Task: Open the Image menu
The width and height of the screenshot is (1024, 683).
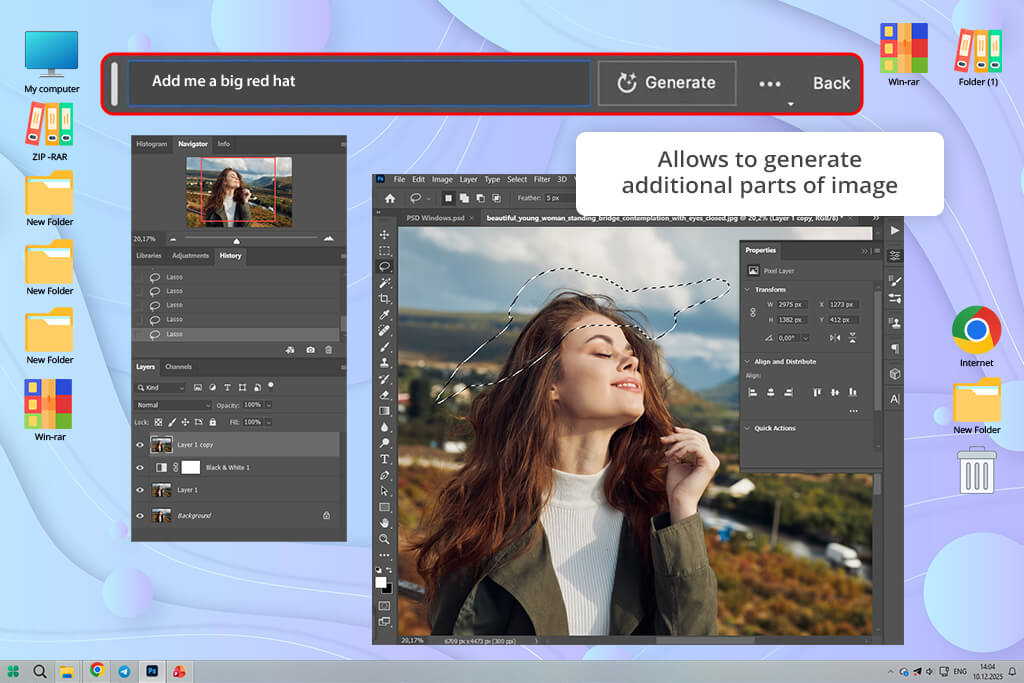Action: coord(441,179)
